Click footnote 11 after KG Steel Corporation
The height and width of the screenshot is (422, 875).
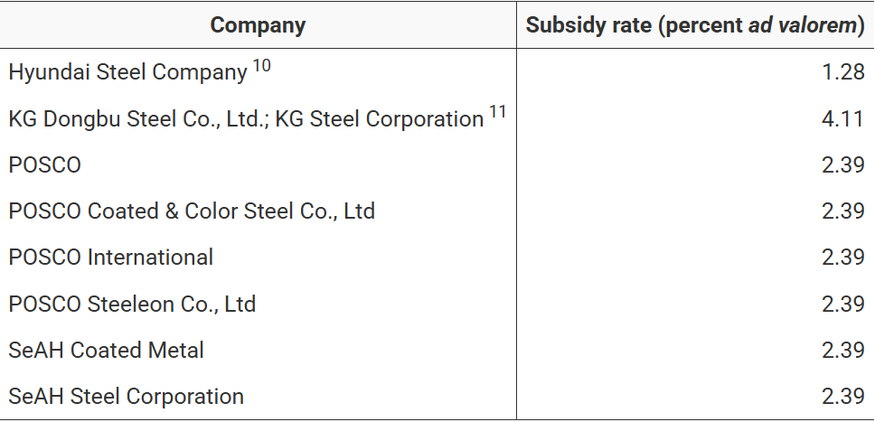(497, 113)
